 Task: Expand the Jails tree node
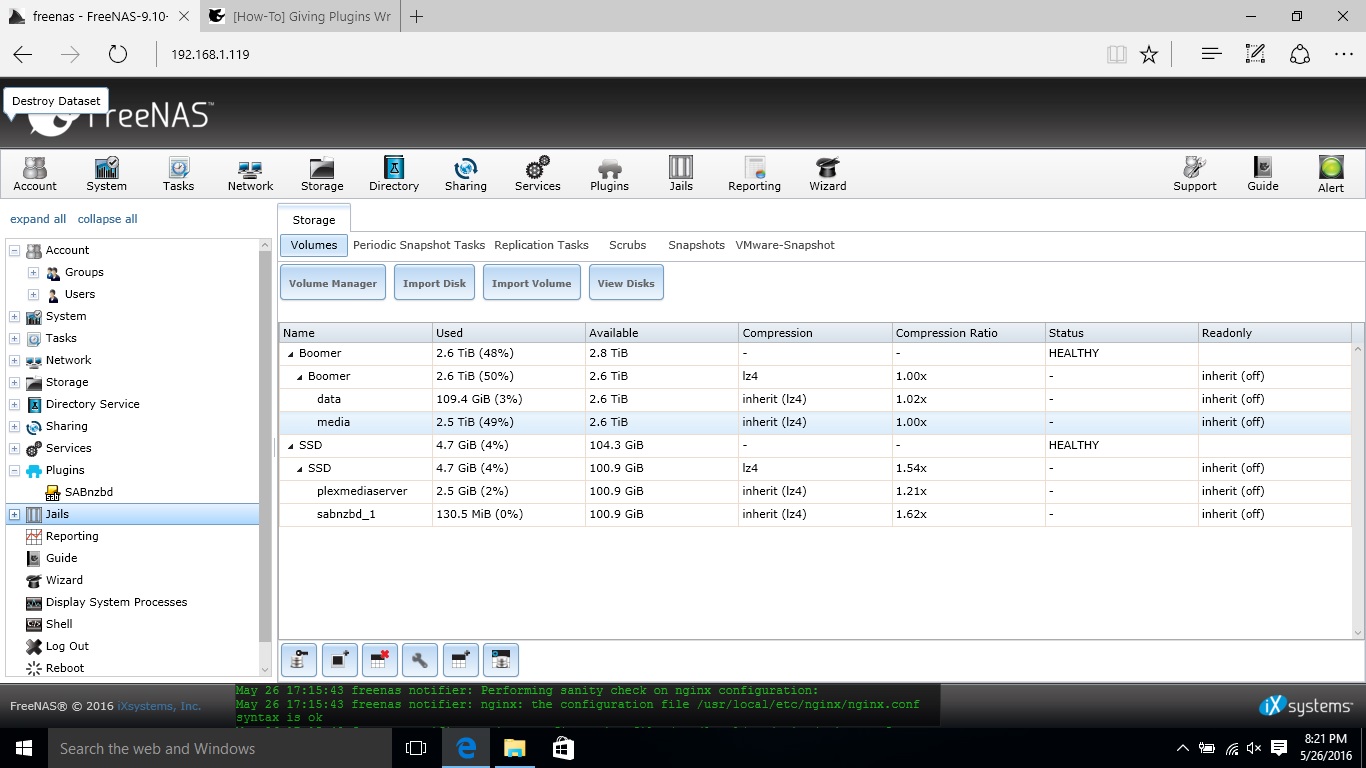tap(14, 514)
